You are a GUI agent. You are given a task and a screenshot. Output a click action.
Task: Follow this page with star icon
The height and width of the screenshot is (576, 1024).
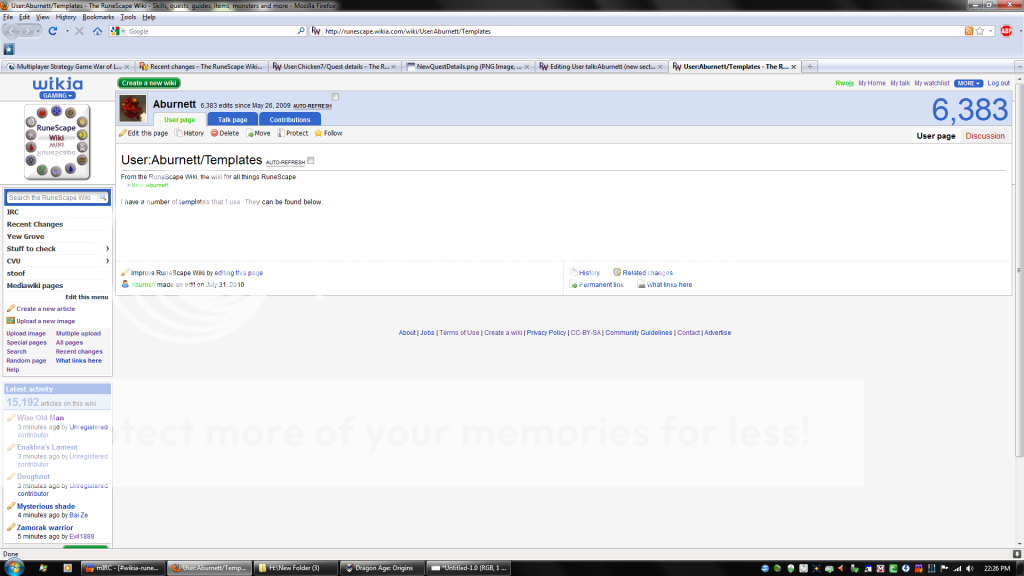pyautogui.click(x=328, y=133)
